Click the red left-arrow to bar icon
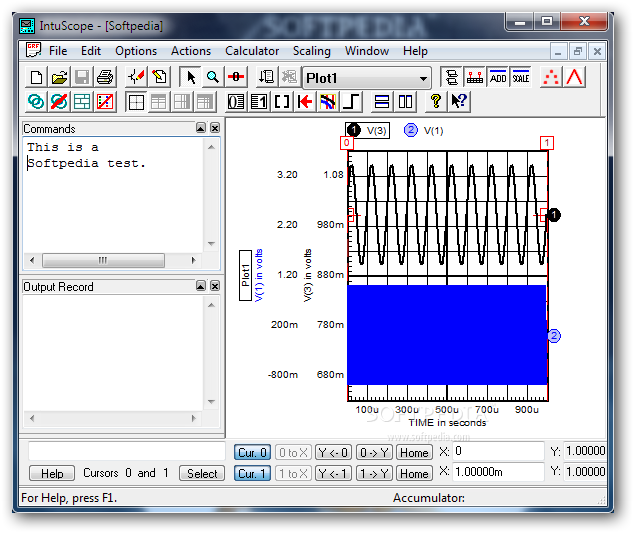This screenshot has height=533, width=634. (x=305, y=102)
